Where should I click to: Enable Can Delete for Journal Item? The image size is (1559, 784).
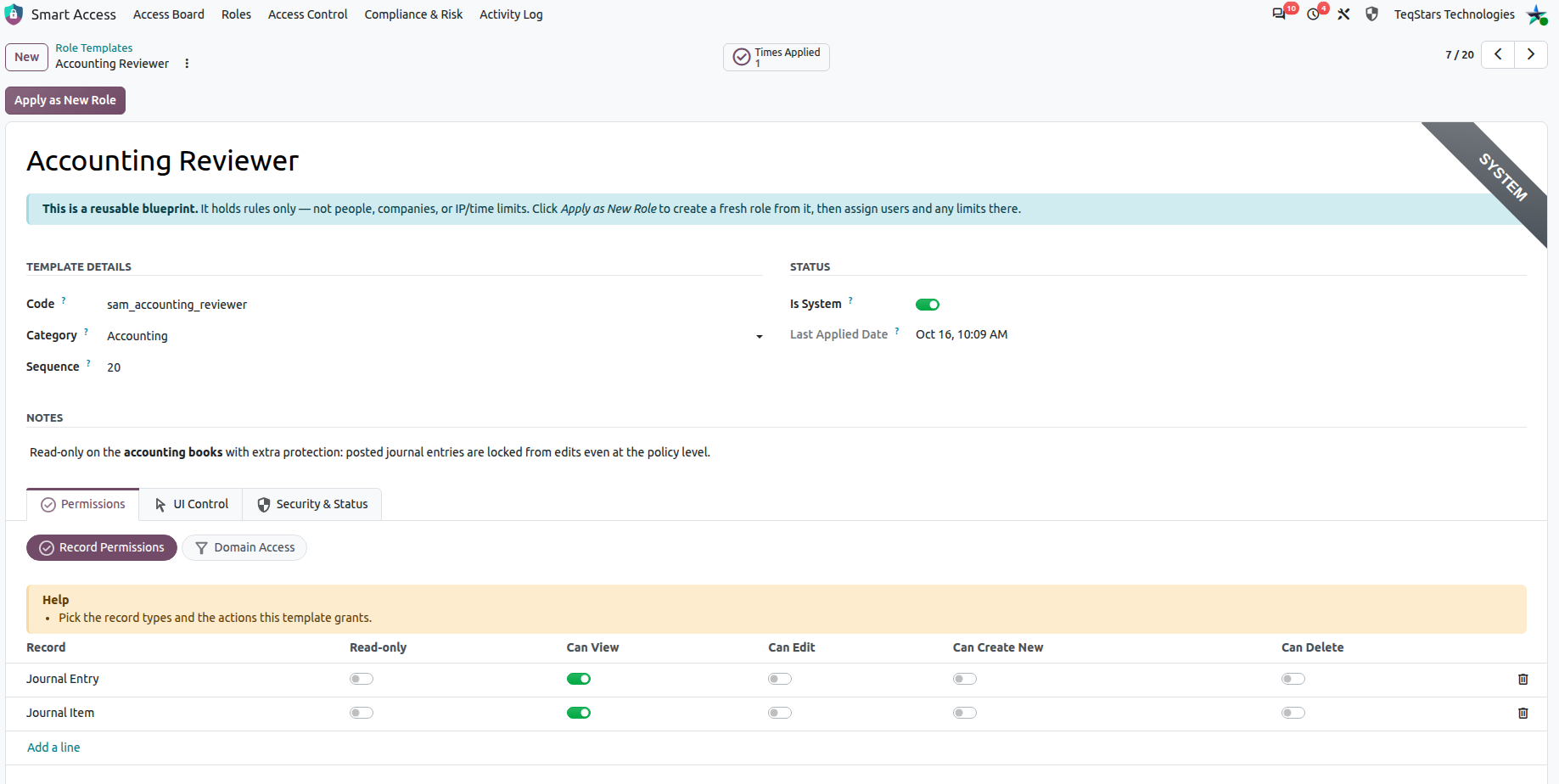(x=1293, y=713)
